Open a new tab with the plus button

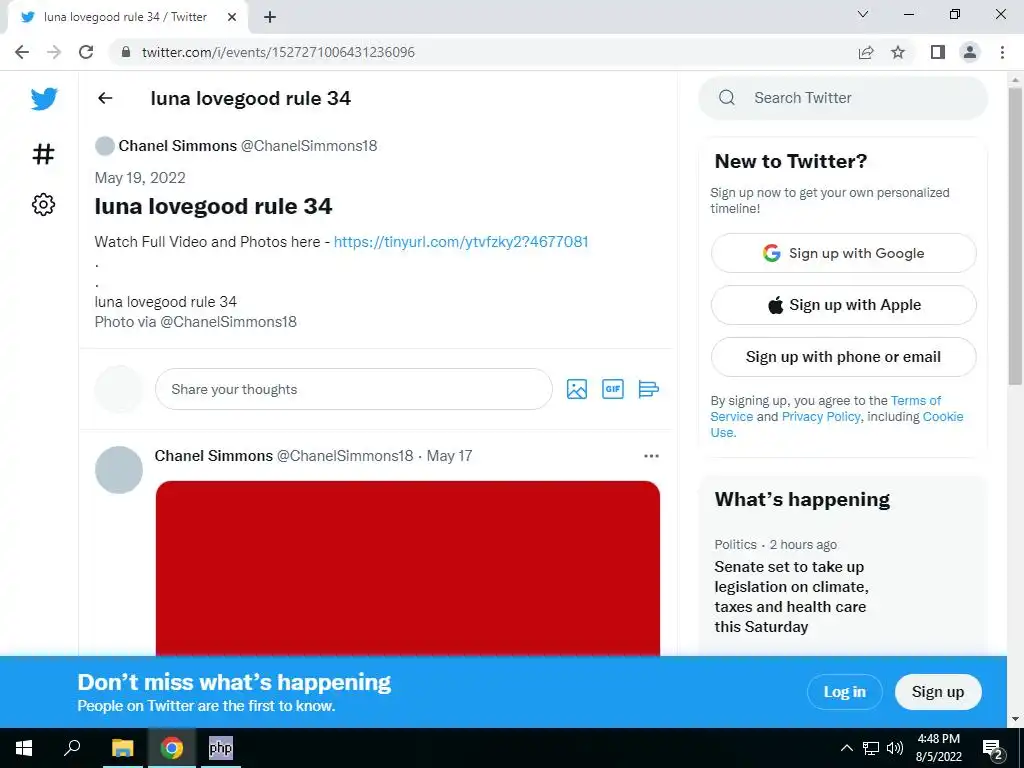270,17
